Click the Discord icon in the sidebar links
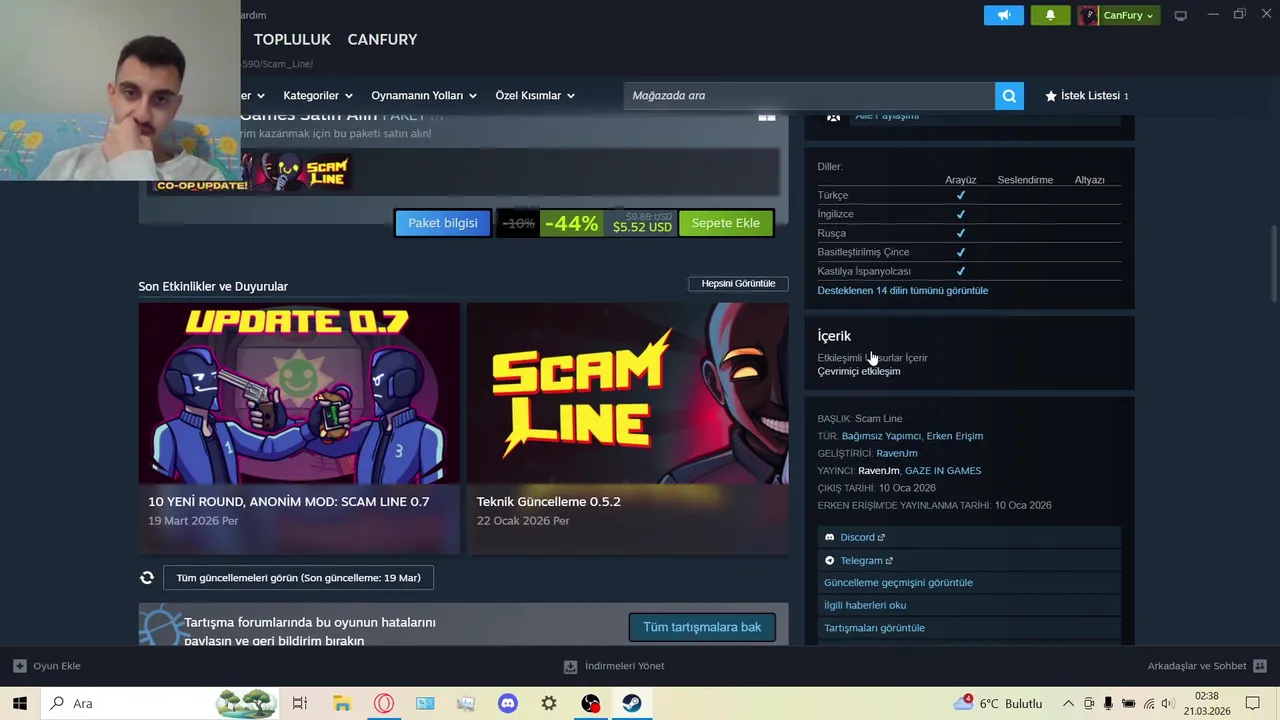 [830, 537]
